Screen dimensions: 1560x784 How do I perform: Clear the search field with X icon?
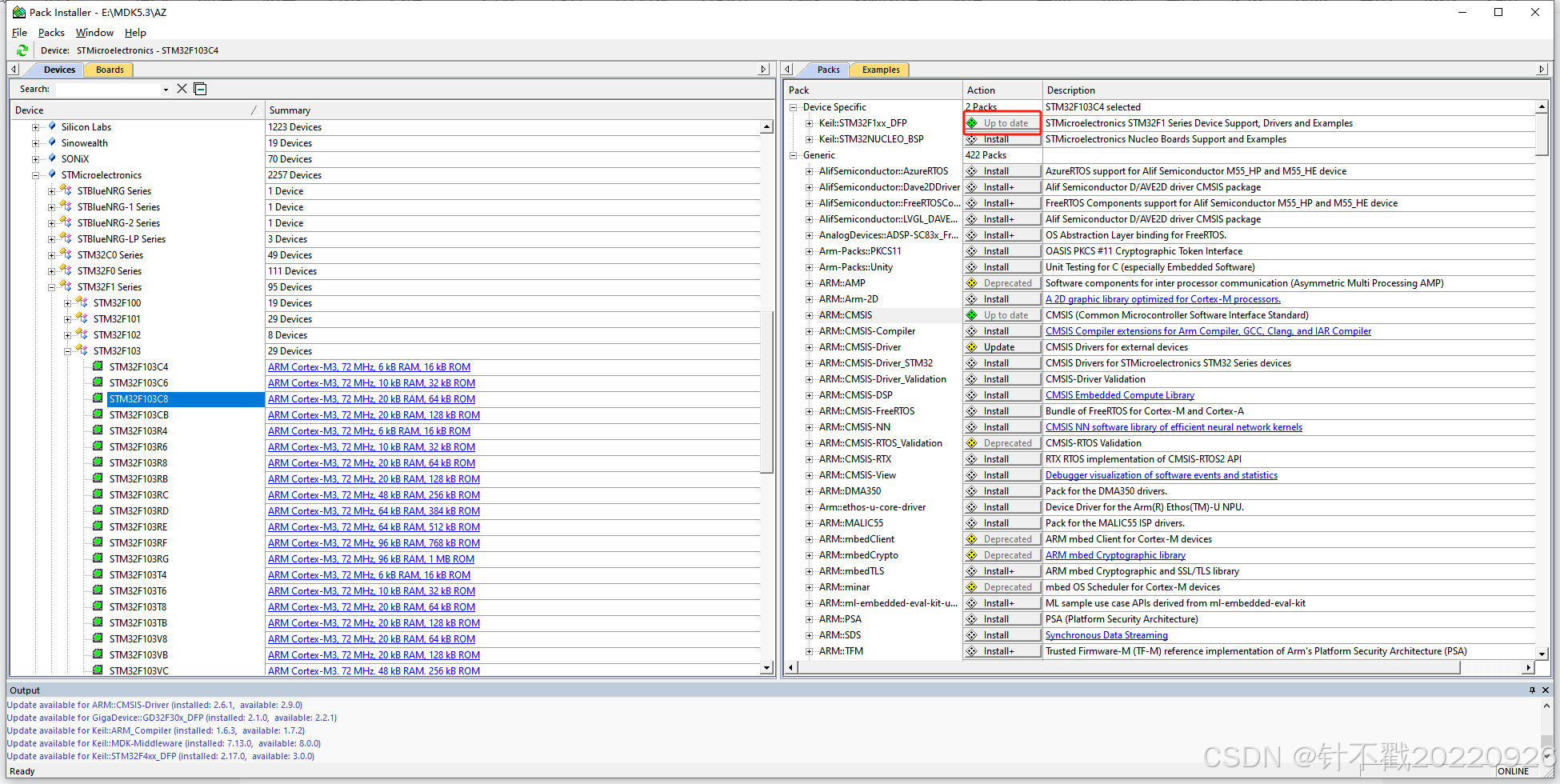click(182, 89)
